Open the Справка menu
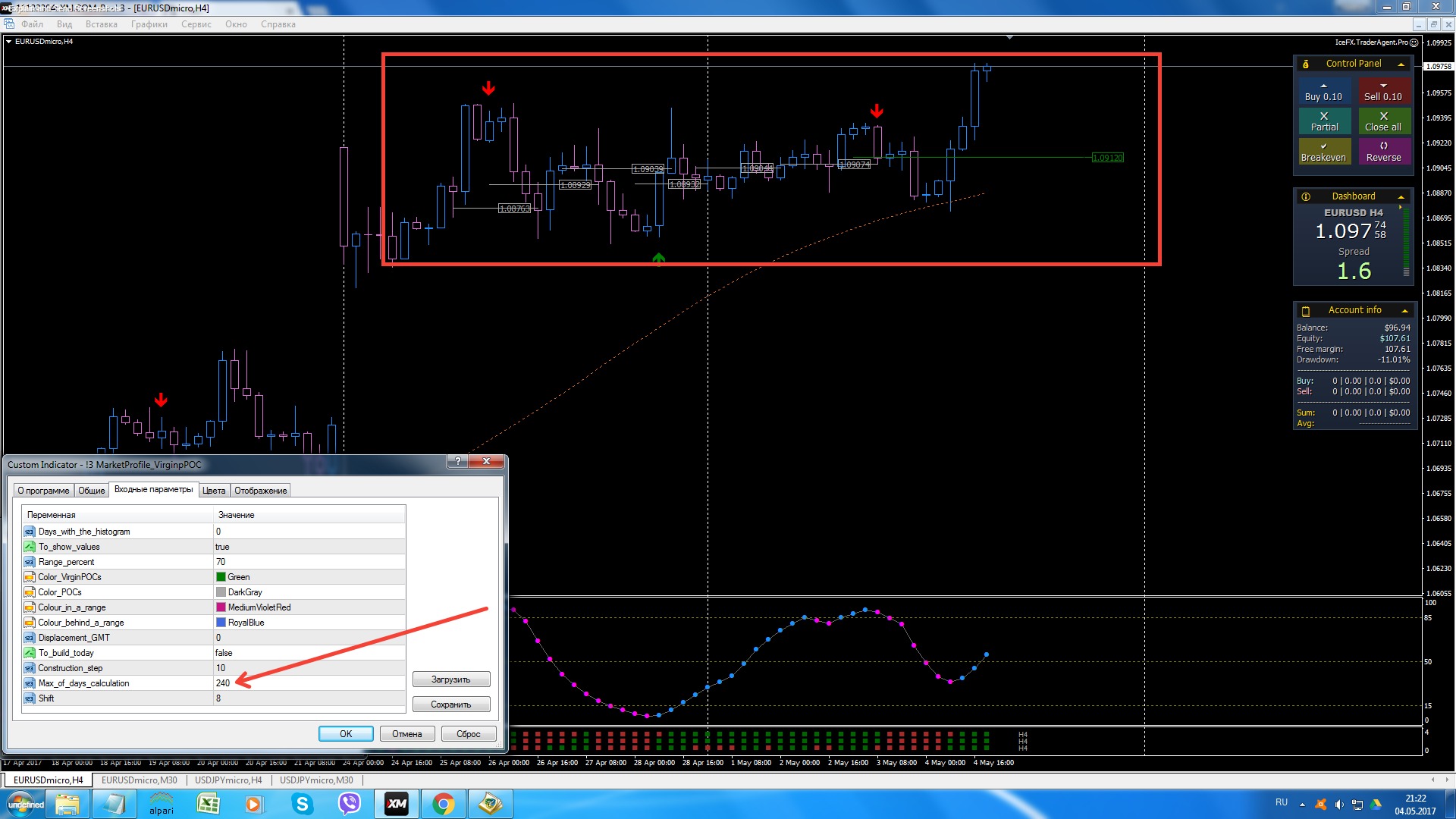This screenshot has width=1456, height=819. (278, 24)
